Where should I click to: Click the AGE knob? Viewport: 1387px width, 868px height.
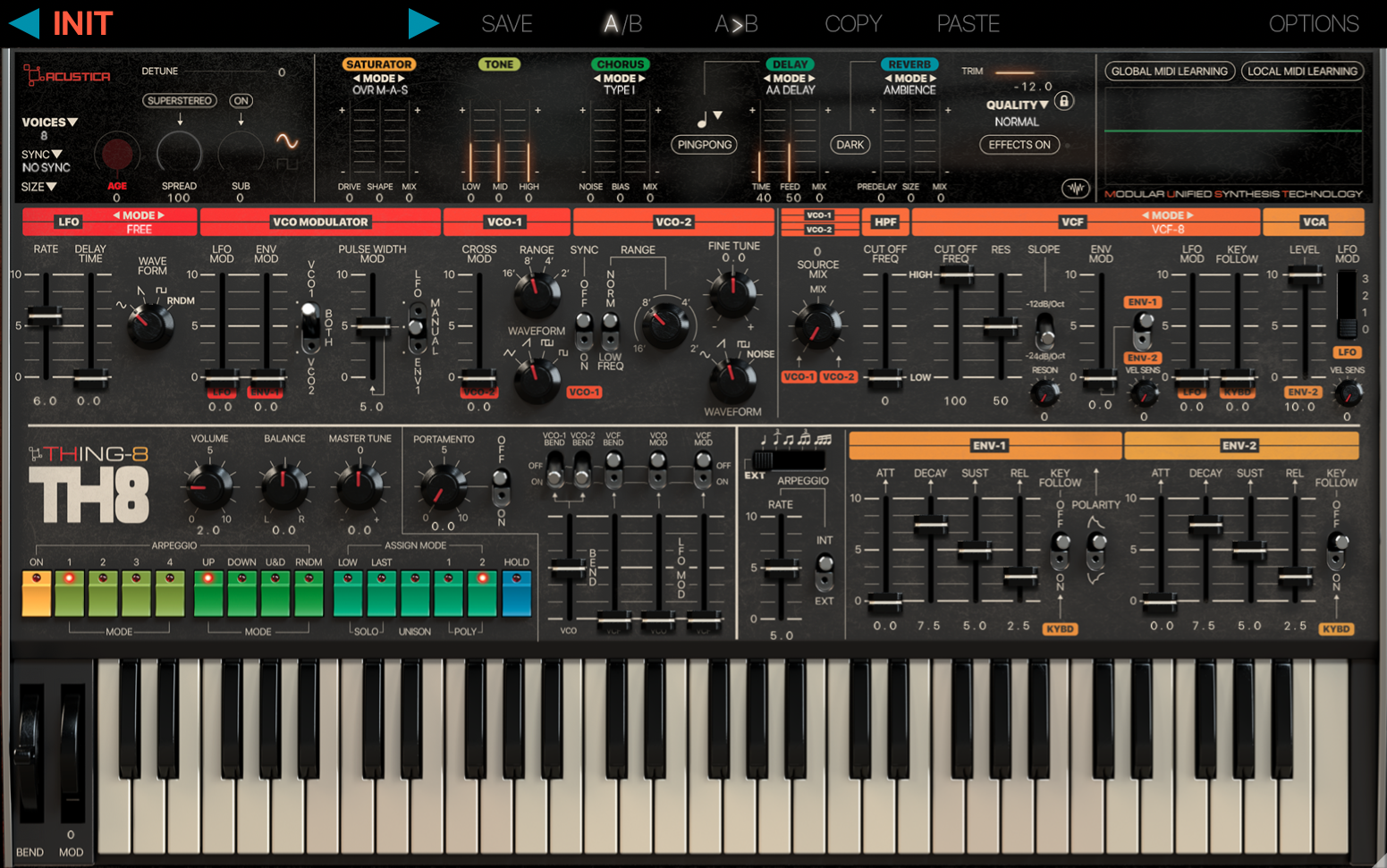coord(117,154)
